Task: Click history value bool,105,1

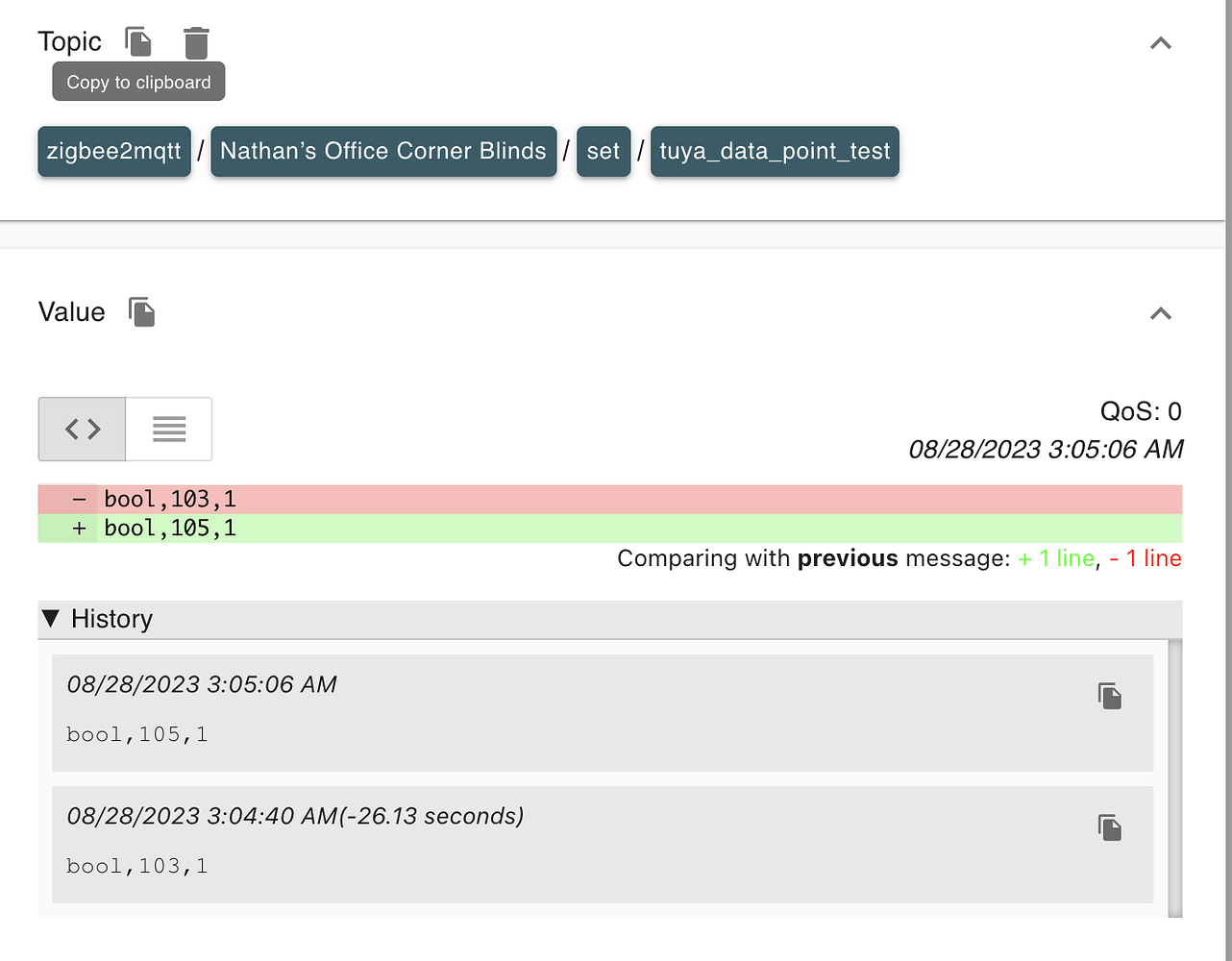Action: pos(137,735)
